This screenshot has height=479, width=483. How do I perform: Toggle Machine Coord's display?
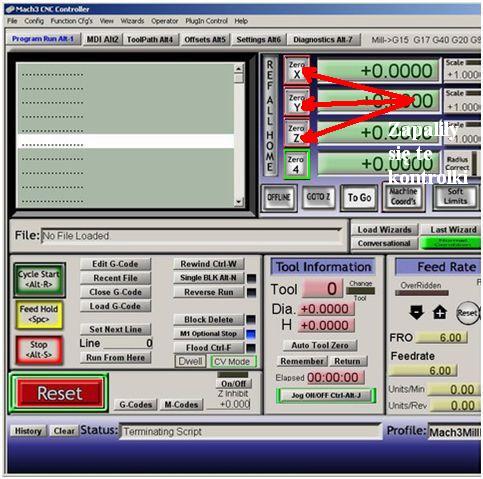403,197
